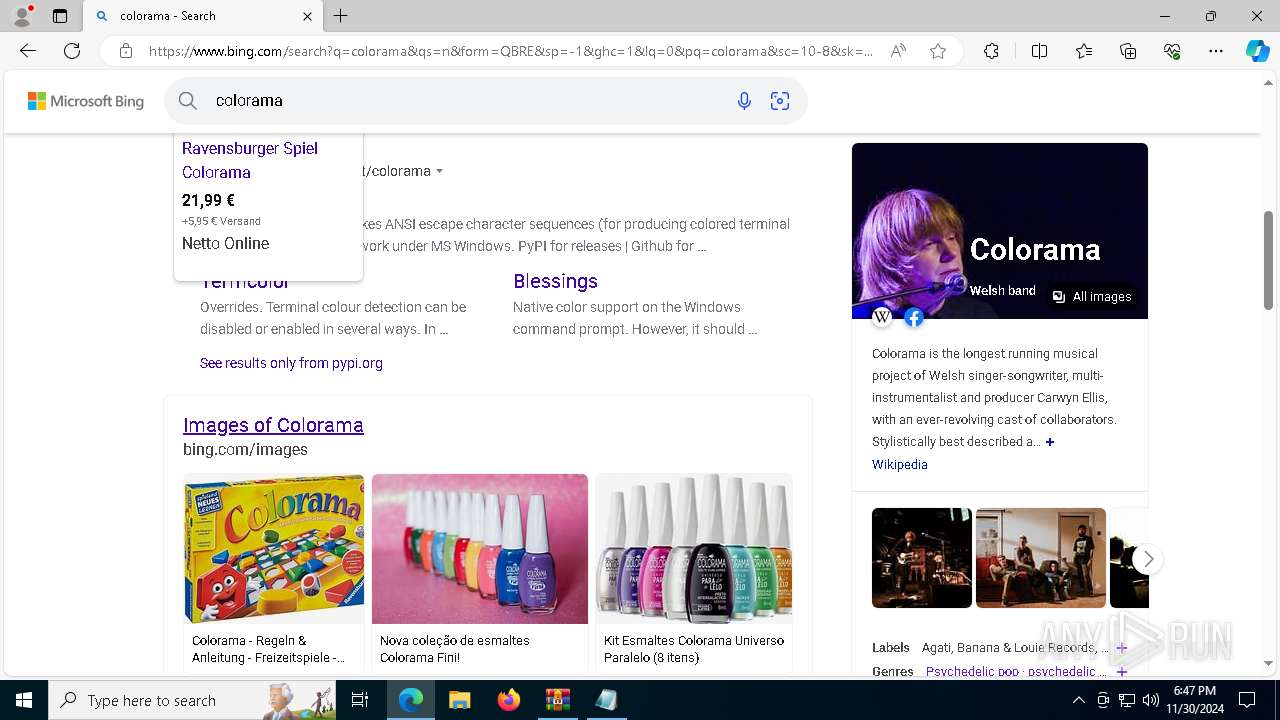Open a new tab with plus icon
This screenshot has width=1280, height=720.
tap(341, 16)
